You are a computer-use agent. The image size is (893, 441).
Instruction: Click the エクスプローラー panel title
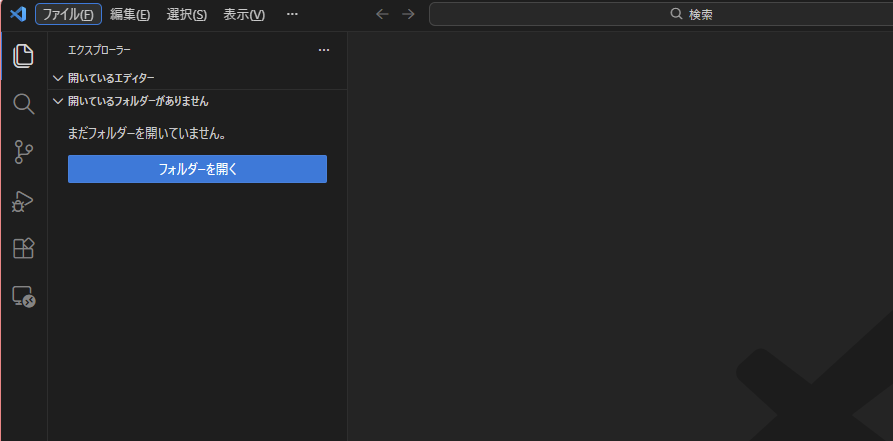point(99,50)
